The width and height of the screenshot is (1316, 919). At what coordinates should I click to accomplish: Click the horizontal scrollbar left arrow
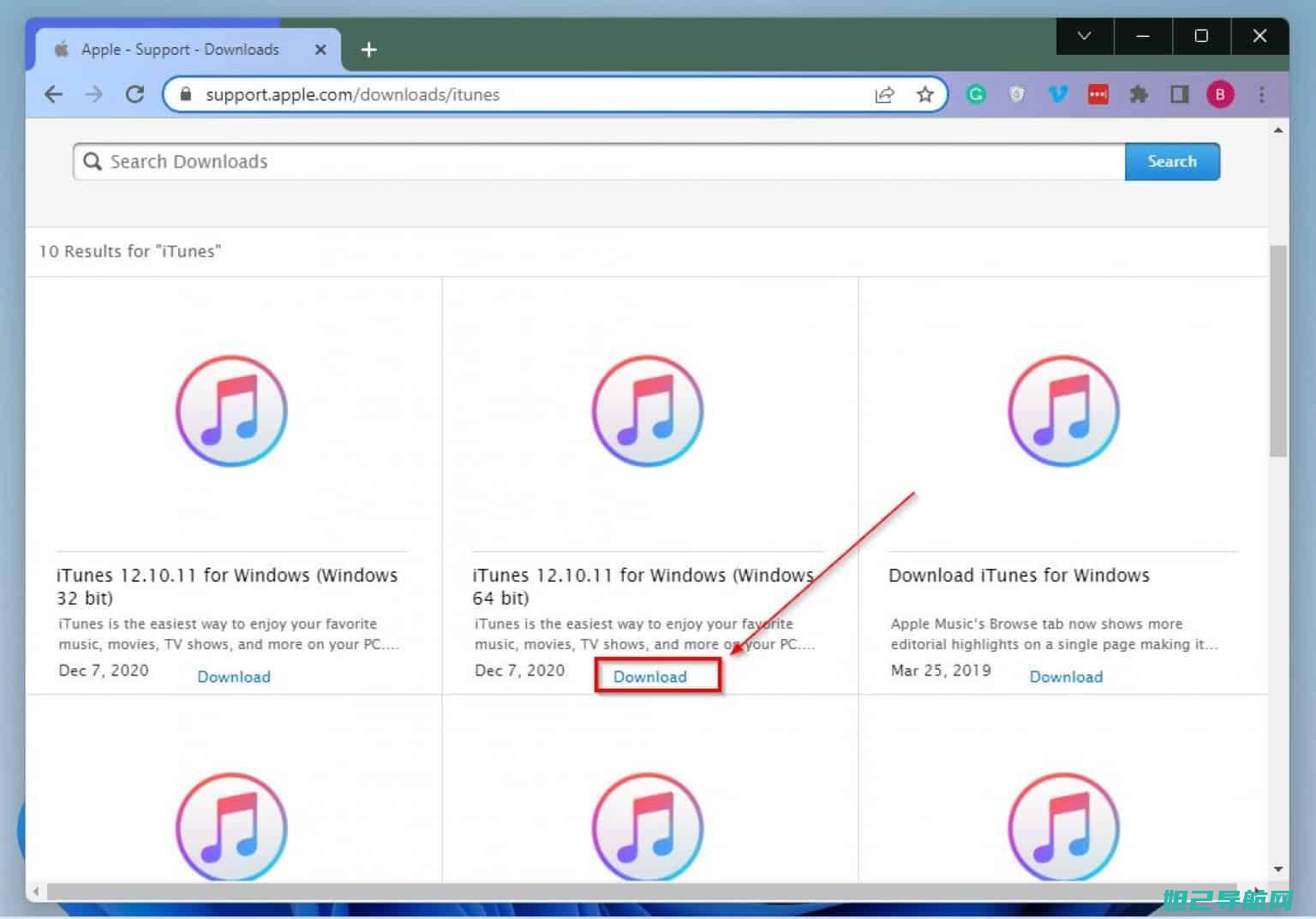36,892
